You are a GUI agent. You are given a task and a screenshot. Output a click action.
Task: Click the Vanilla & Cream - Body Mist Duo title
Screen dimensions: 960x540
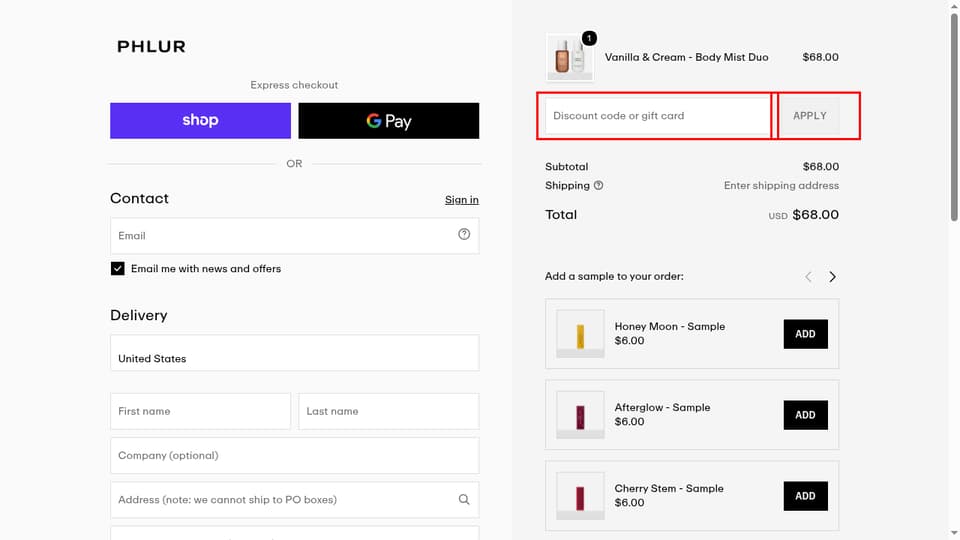(x=686, y=57)
